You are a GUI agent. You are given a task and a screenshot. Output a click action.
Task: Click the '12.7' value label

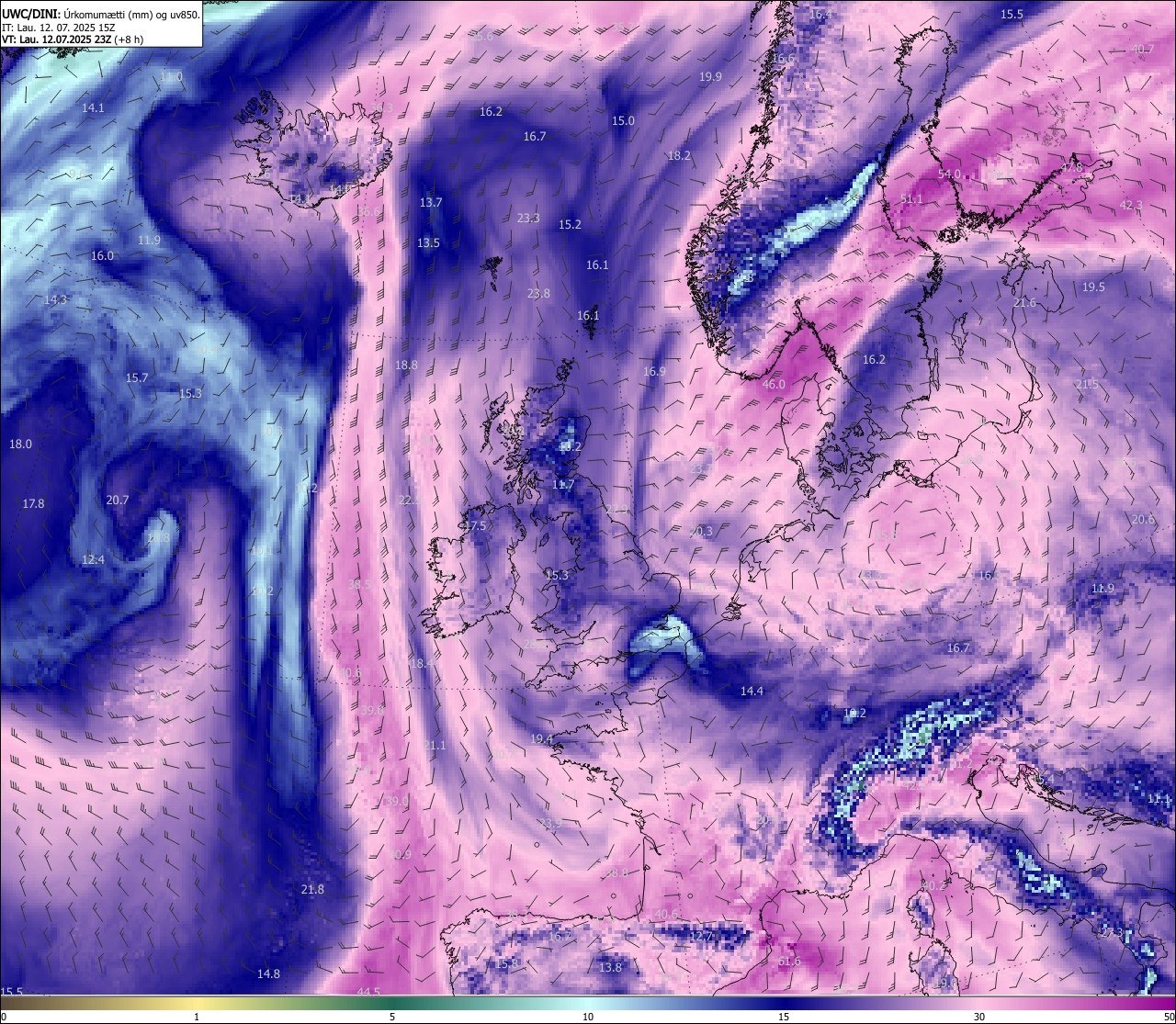pyautogui.click(x=701, y=937)
